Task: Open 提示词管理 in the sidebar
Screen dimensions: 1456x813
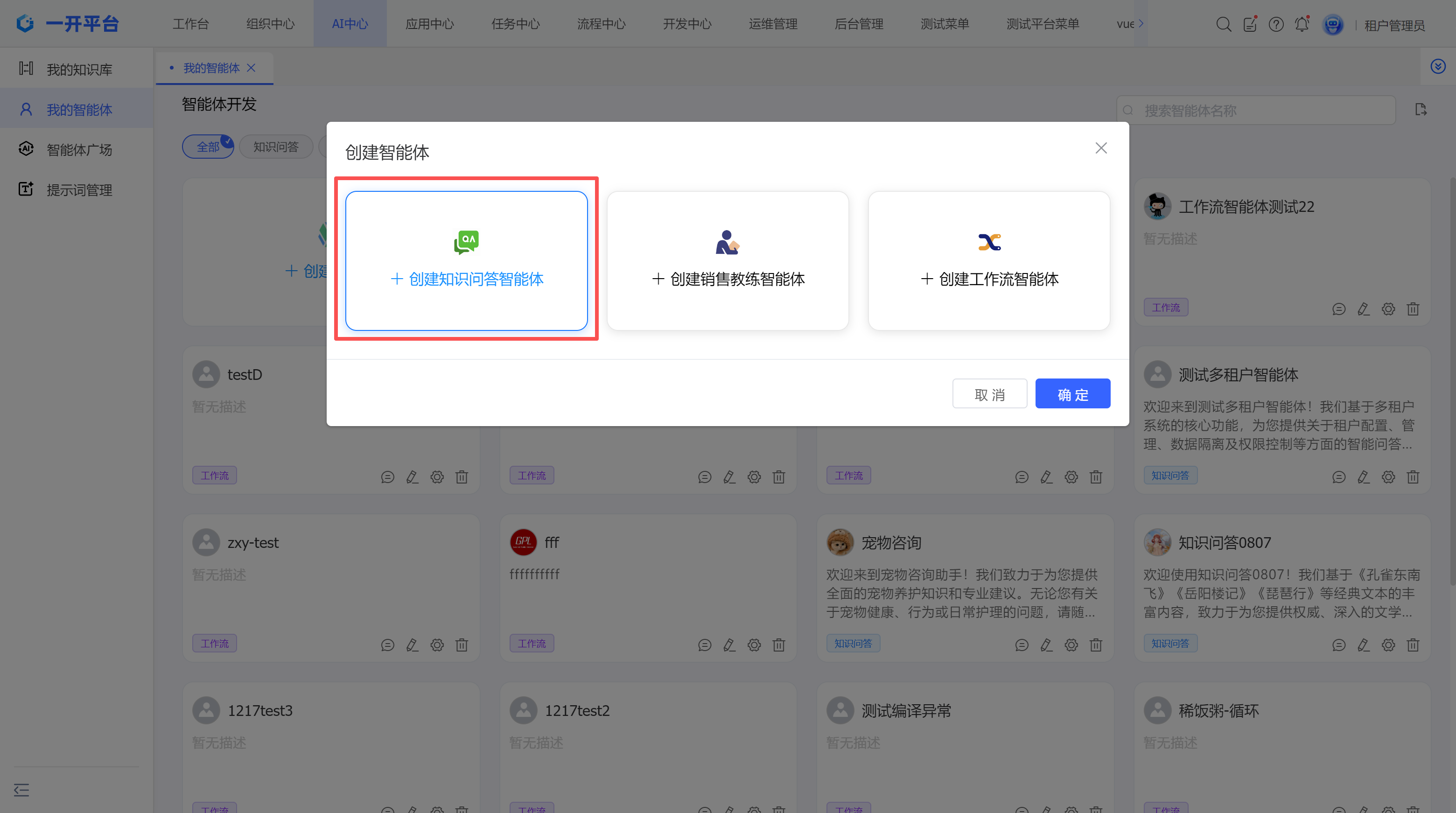Action: (x=78, y=190)
